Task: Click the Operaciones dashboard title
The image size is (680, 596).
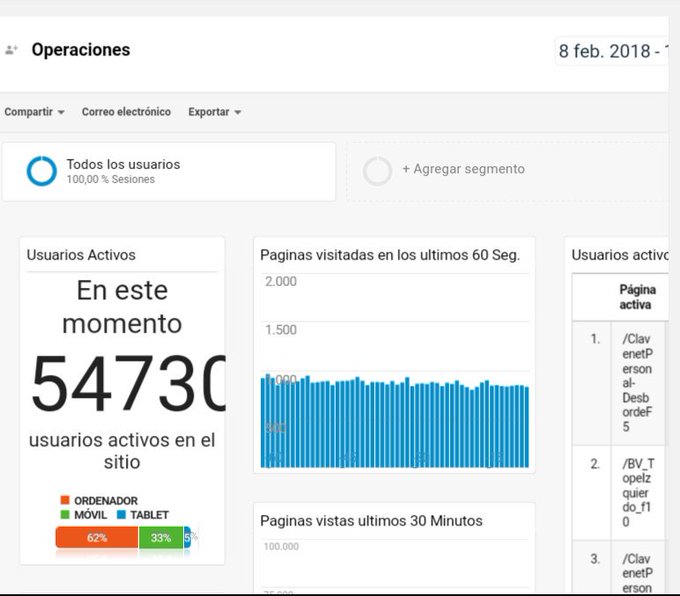Action: coord(81,50)
